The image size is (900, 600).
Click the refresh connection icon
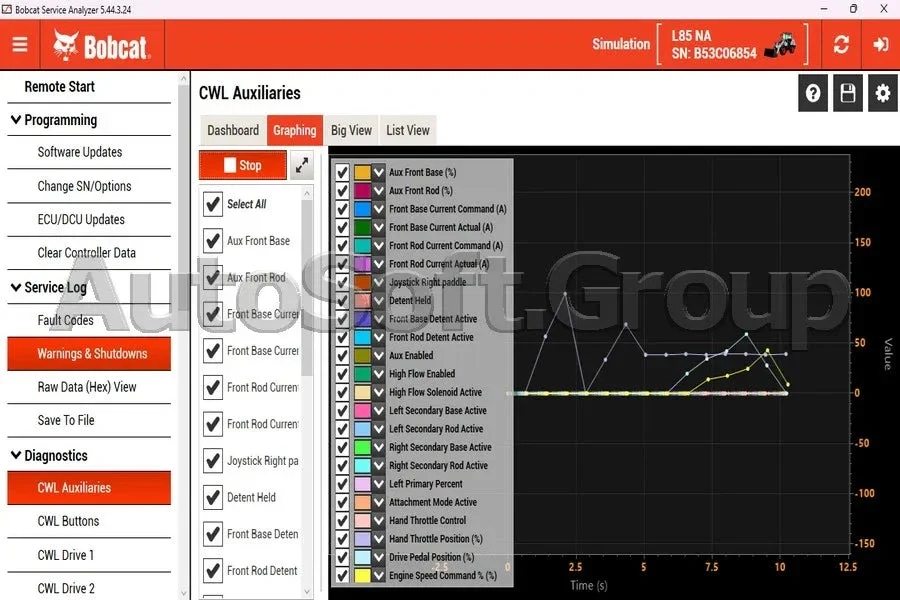point(841,44)
